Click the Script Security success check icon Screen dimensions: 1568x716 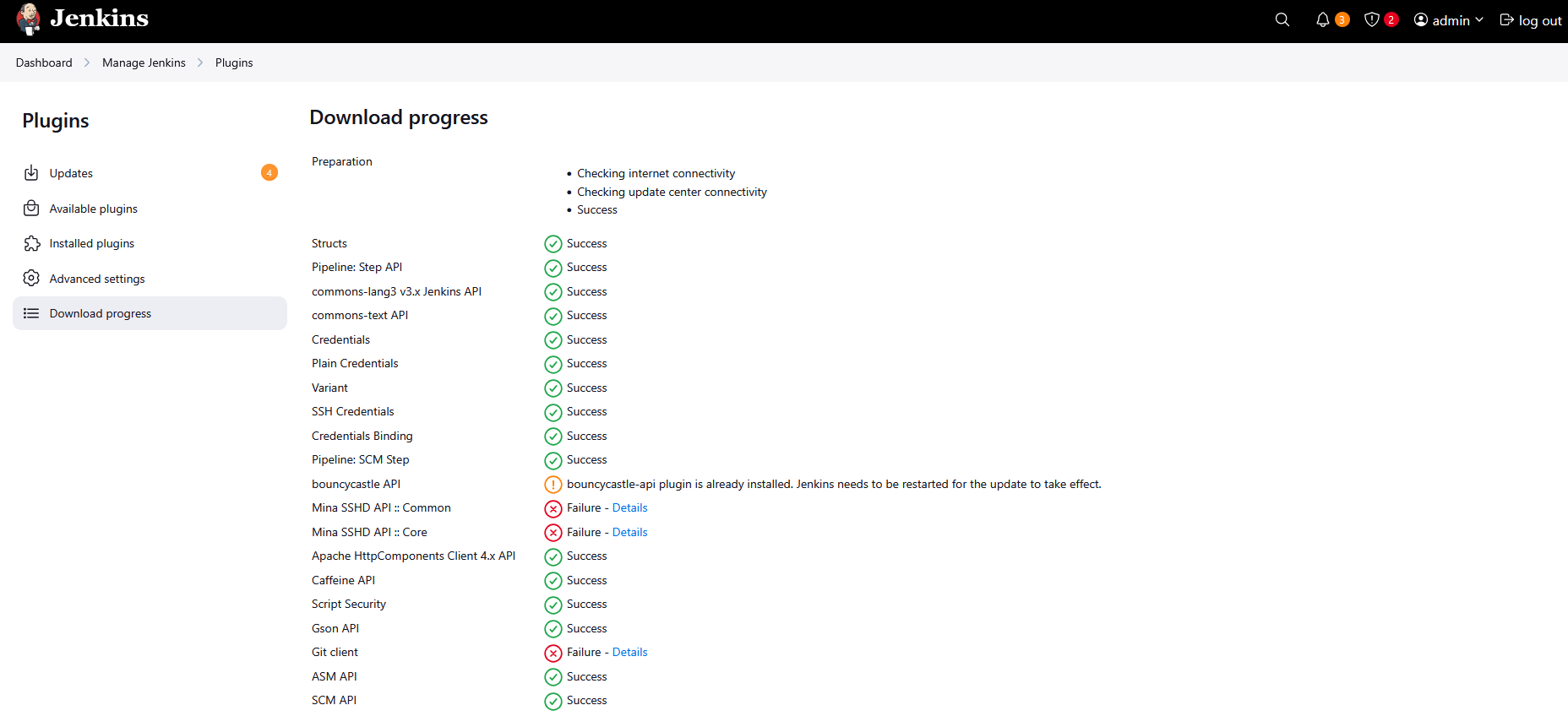(x=553, y=605)
